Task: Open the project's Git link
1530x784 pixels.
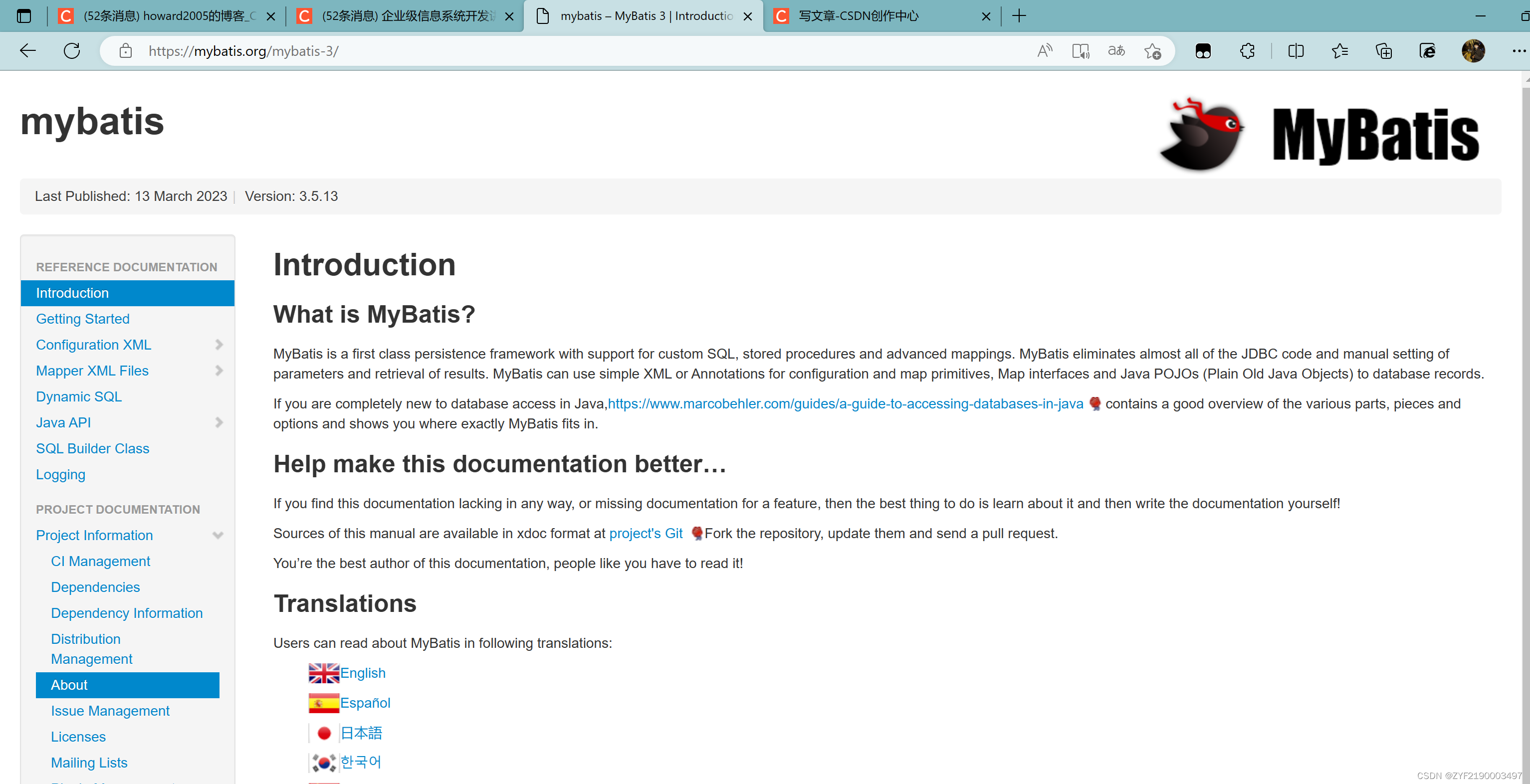Action: coord(646,533)
